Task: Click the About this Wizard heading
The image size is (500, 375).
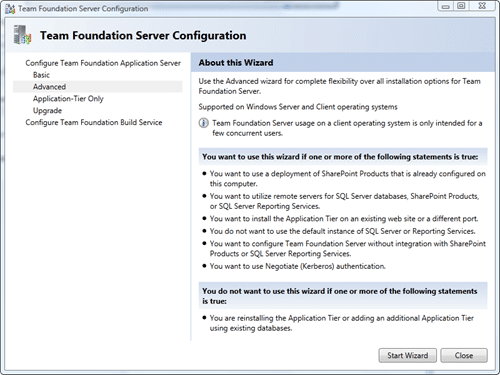Action: 236,63
